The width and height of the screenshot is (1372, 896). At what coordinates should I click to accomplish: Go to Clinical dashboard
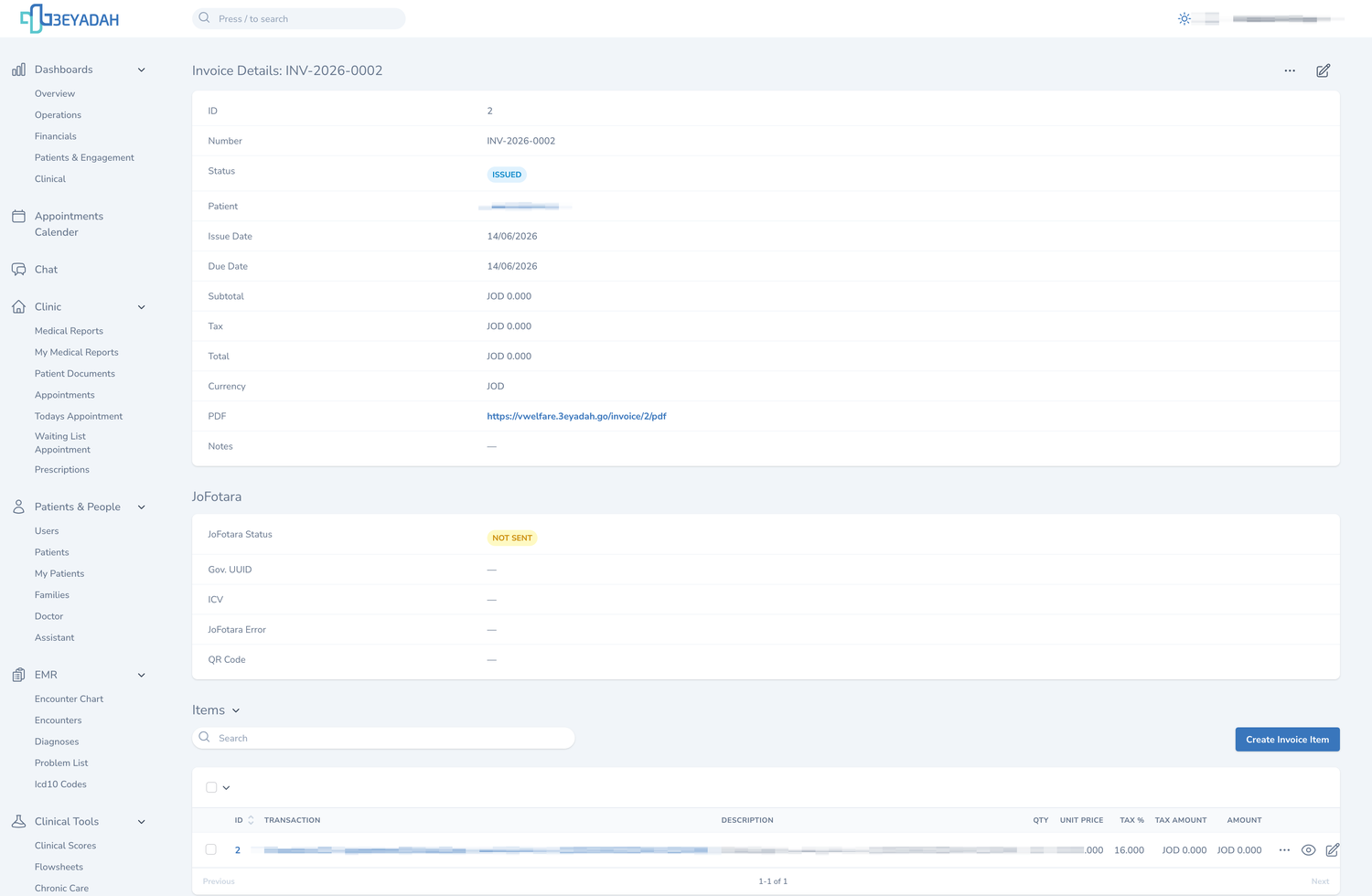(50, 179)
